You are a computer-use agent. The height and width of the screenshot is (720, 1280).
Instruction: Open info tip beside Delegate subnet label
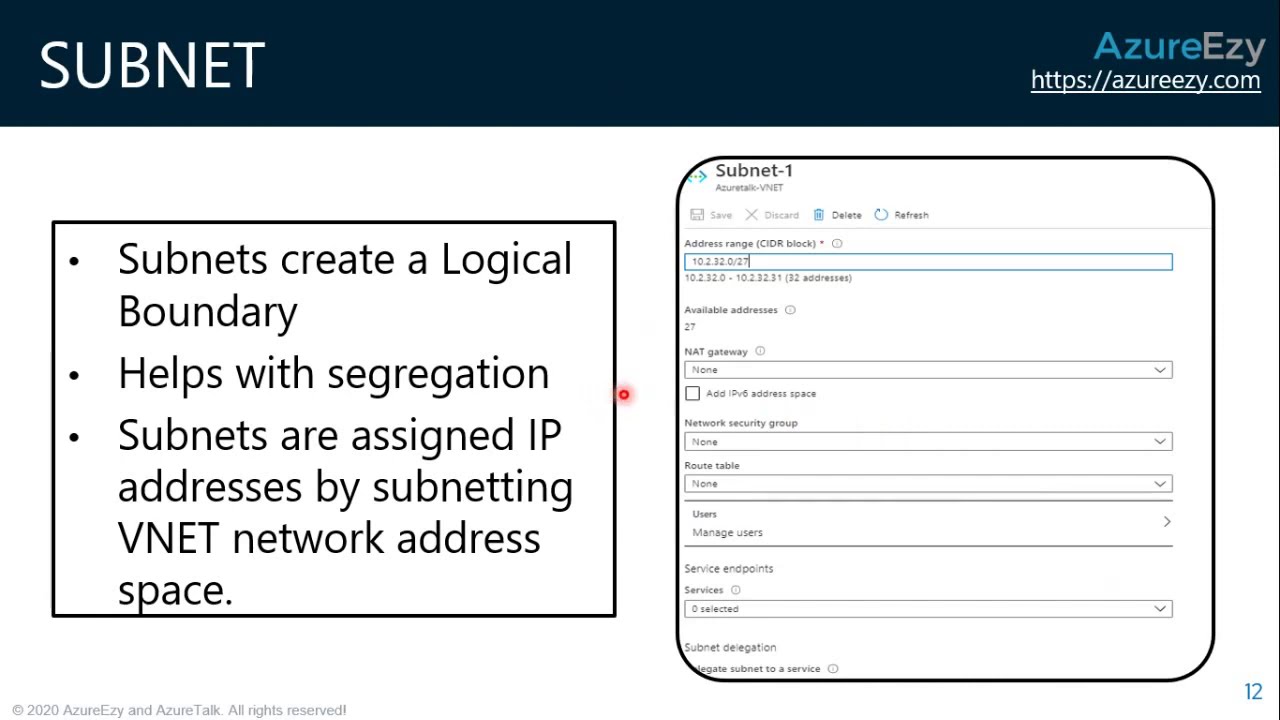click(x=833, y=669)
